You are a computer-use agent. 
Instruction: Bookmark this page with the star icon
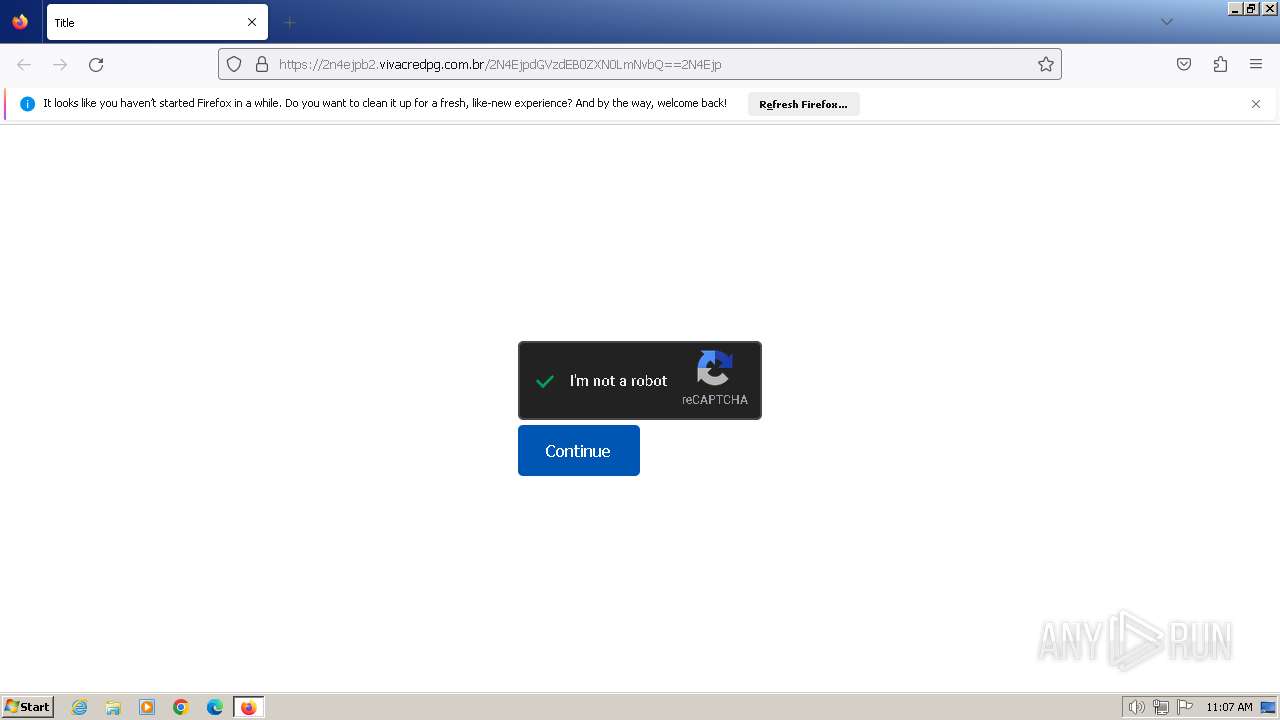1046,64
